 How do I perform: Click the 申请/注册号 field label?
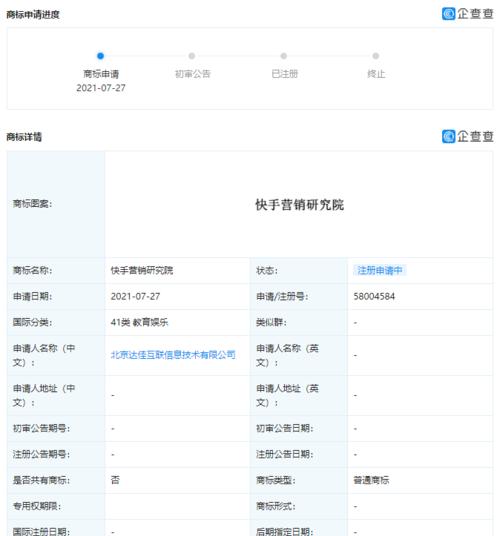[282, 296]
